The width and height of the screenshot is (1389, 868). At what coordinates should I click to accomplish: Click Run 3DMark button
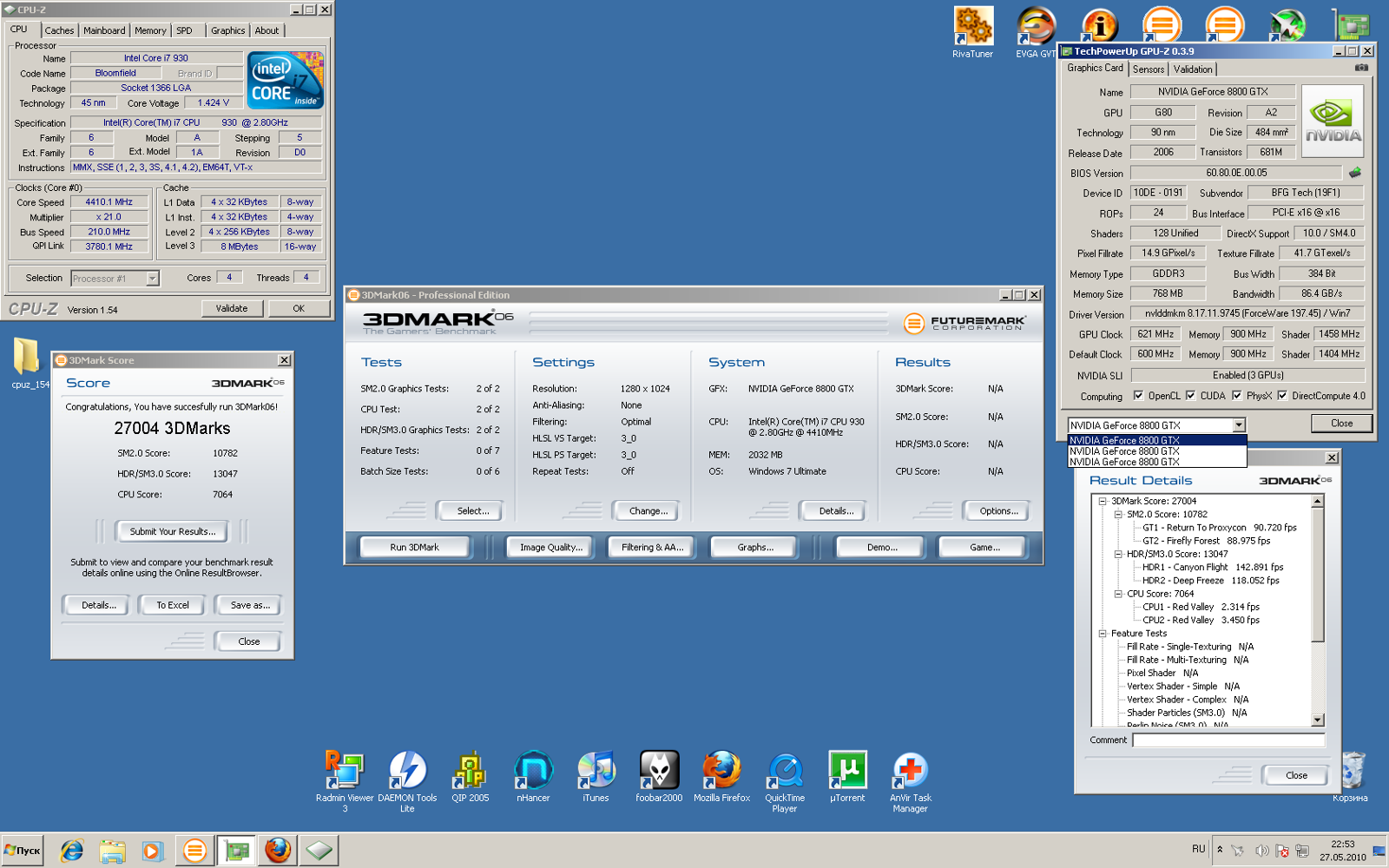[x=414, y=547]
